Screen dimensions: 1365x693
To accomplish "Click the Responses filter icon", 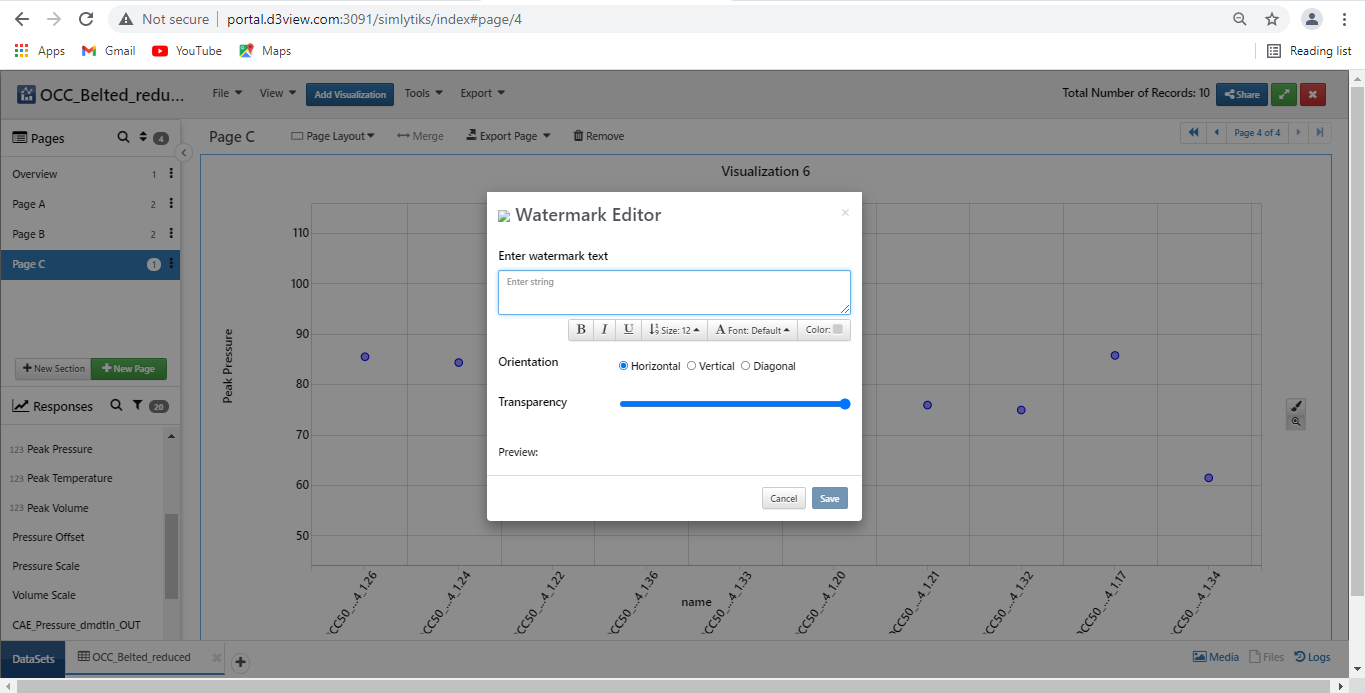I will point(137,405).
